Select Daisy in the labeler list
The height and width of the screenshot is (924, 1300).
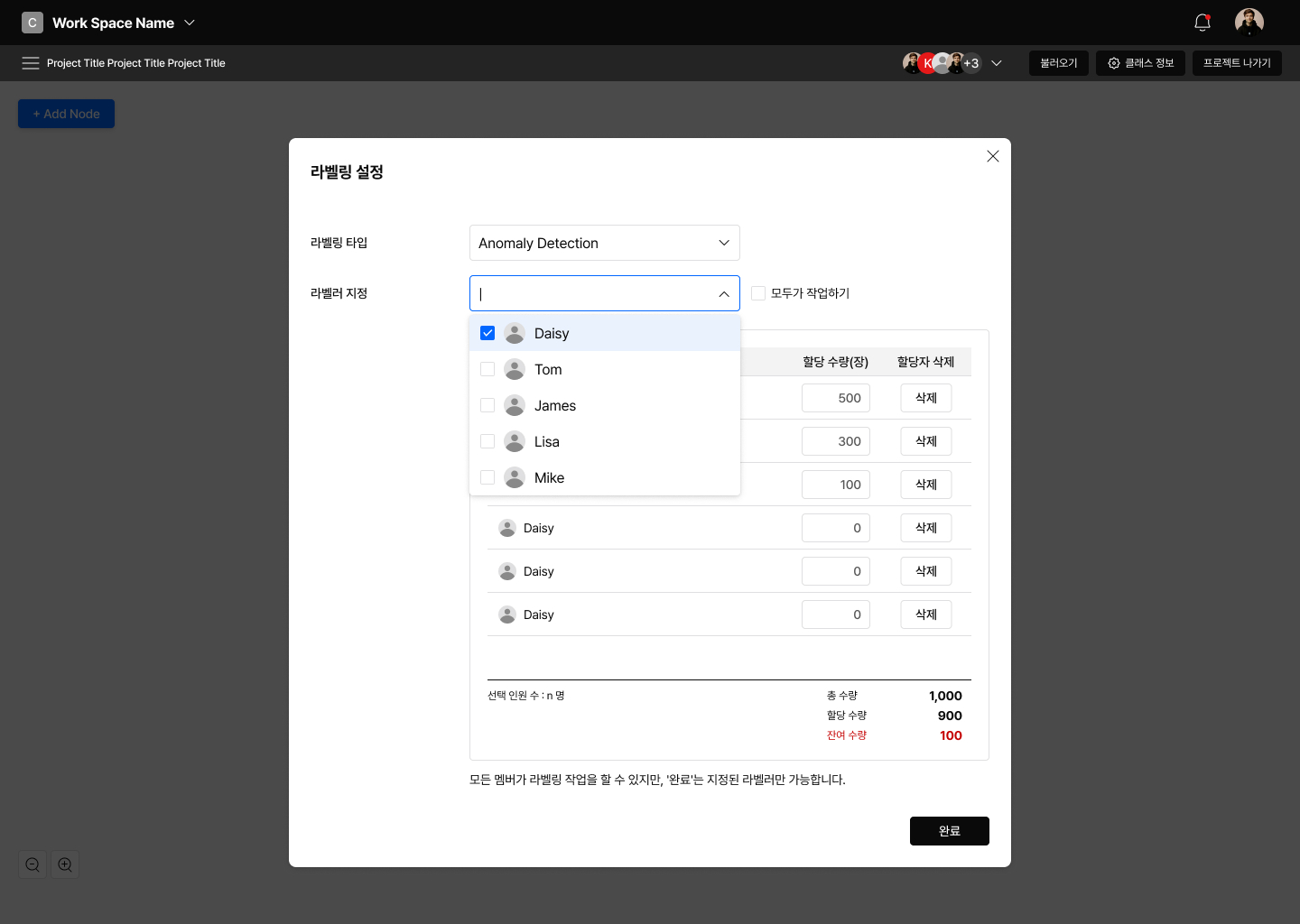click(x=605, y=333)
